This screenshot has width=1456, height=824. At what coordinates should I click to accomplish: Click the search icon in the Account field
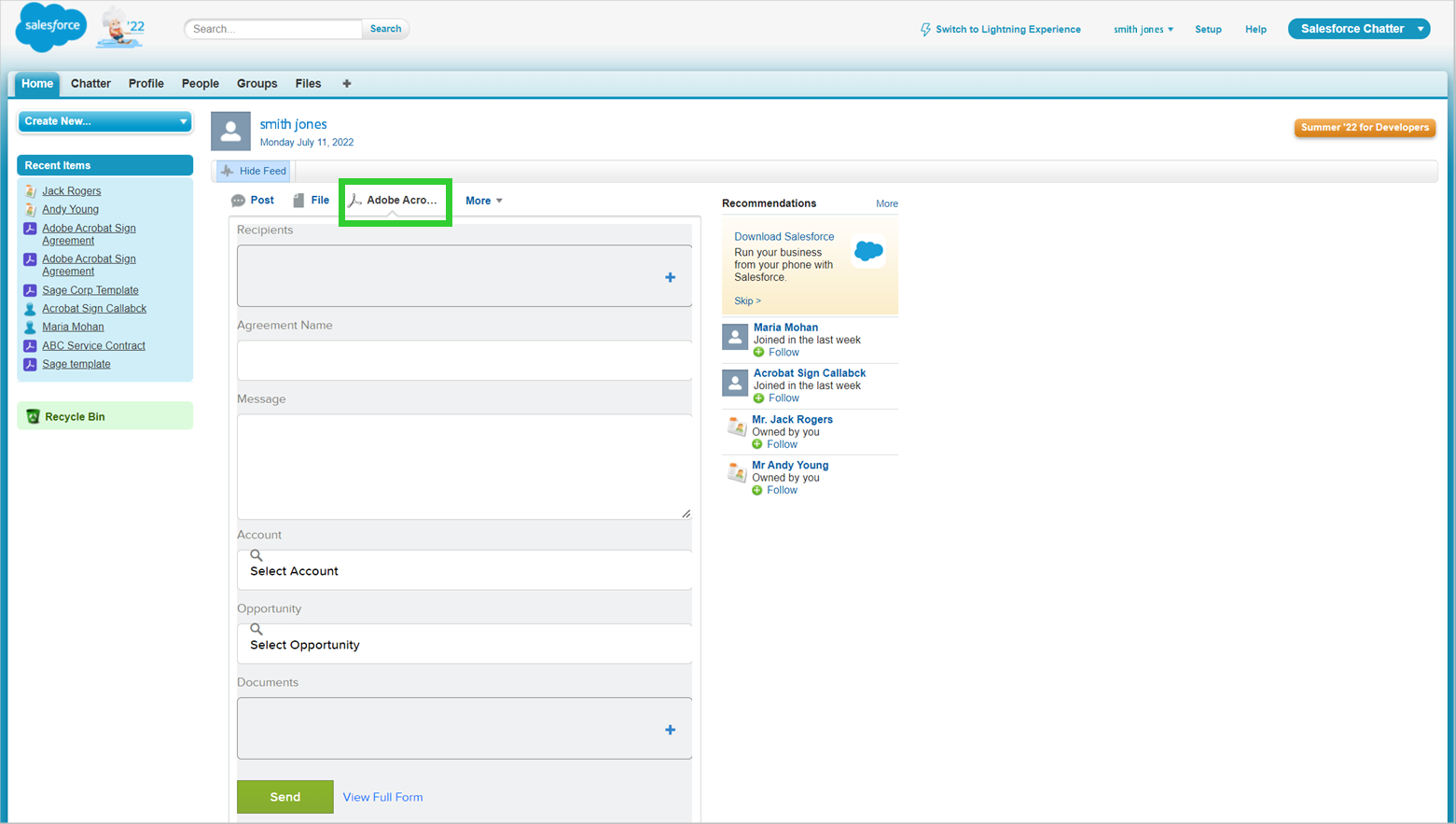pyautogui.click(x=257, y=555)
